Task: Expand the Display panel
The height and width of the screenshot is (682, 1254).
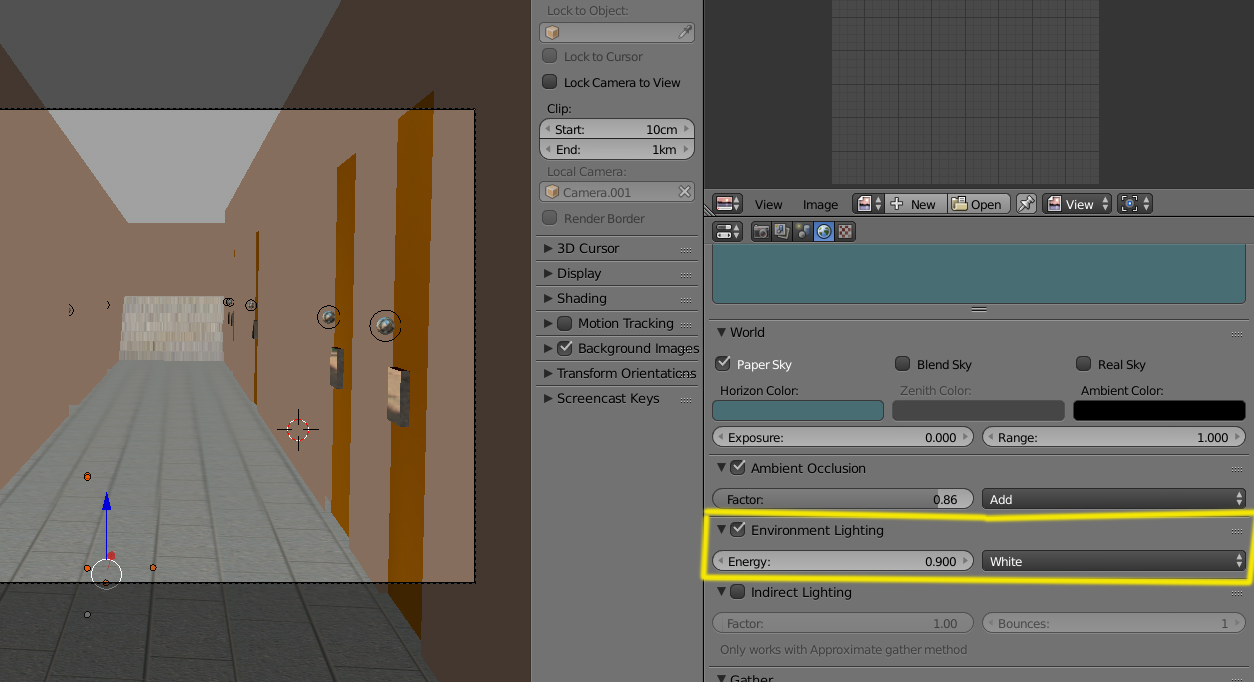Action: (x=547, y=273)
